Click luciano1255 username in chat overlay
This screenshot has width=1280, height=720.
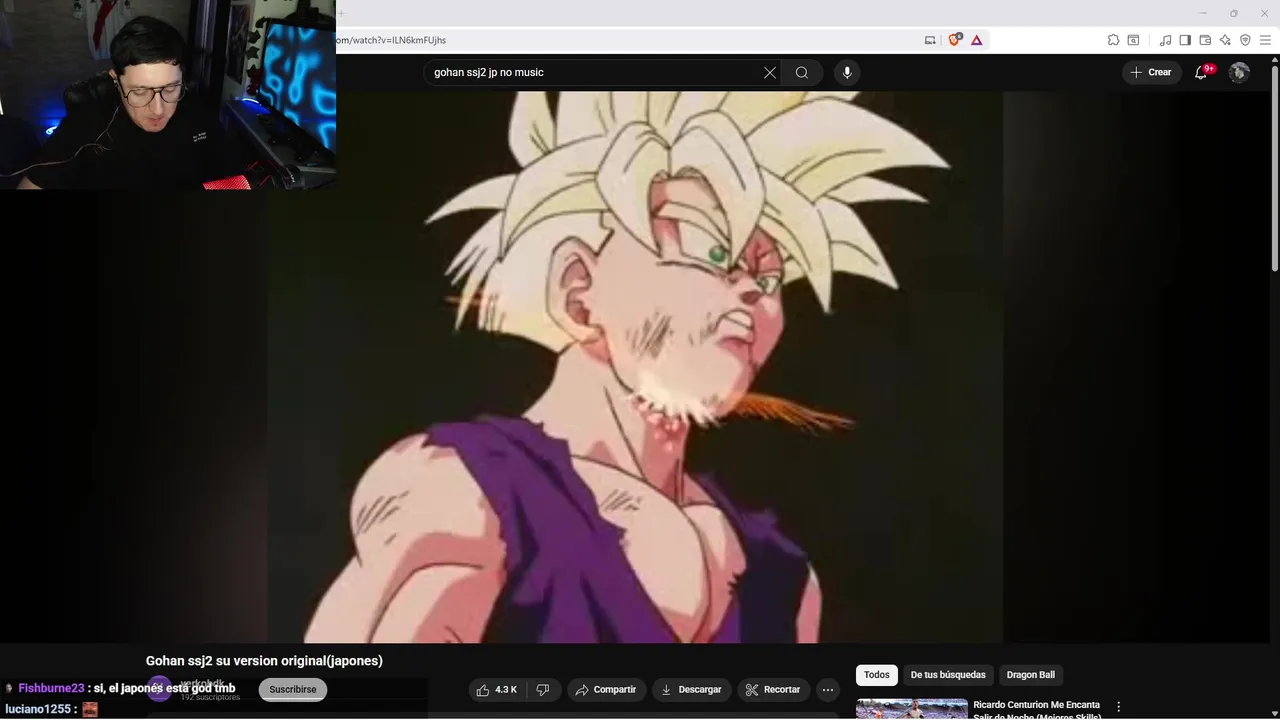click(37, 710)
